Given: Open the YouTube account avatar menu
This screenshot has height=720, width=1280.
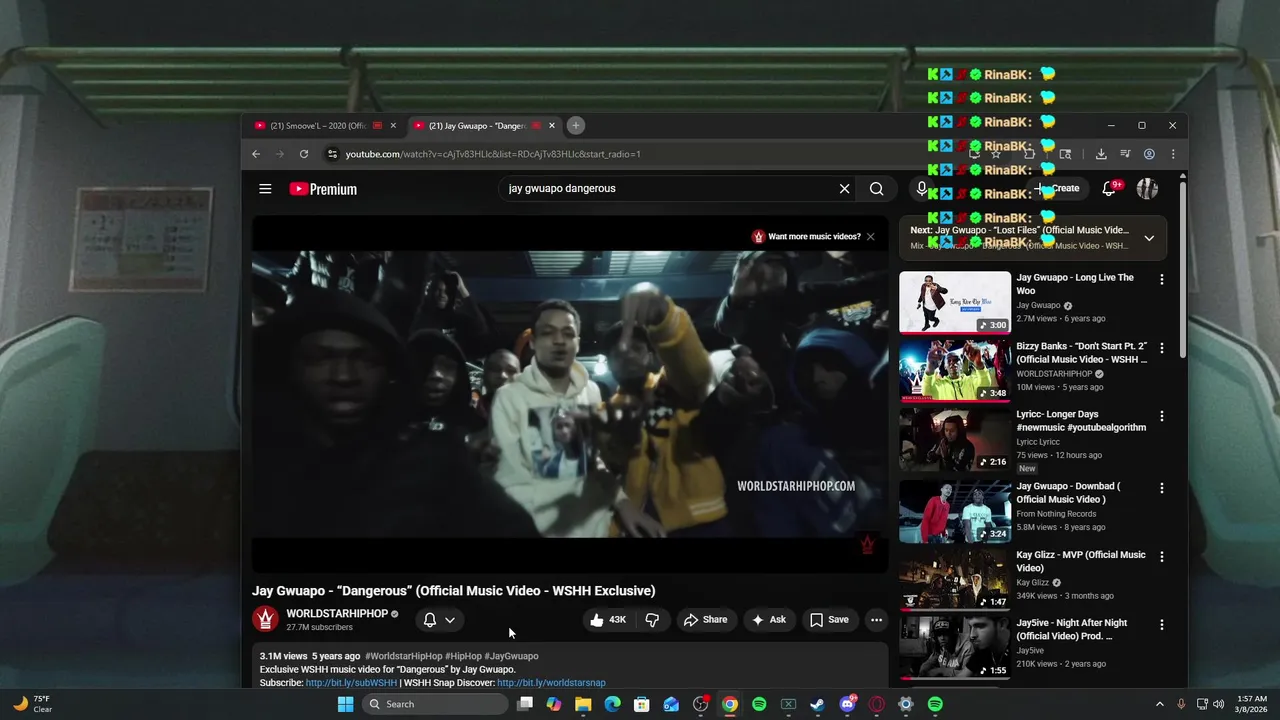Looking at the screenshot, I should (1147, 188).
